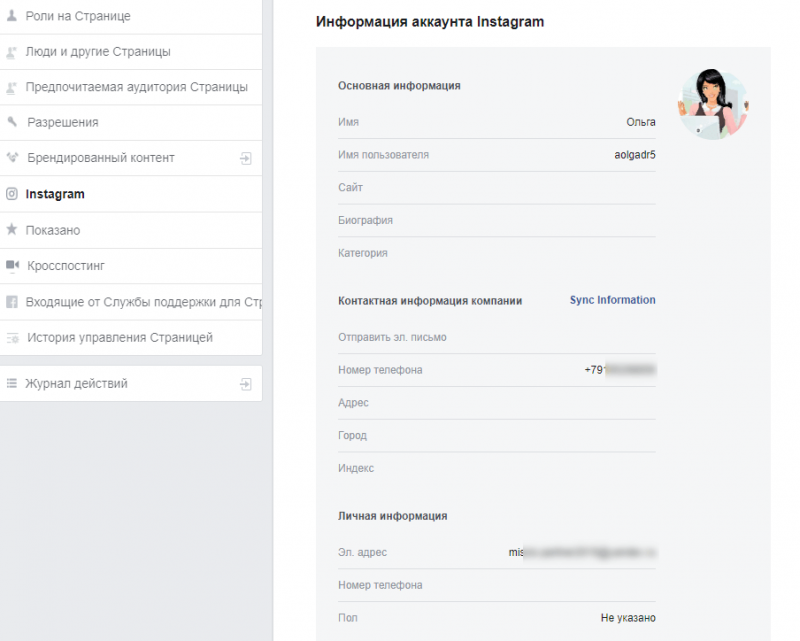Click the Ольга profile avatar picture

(713, 105)
